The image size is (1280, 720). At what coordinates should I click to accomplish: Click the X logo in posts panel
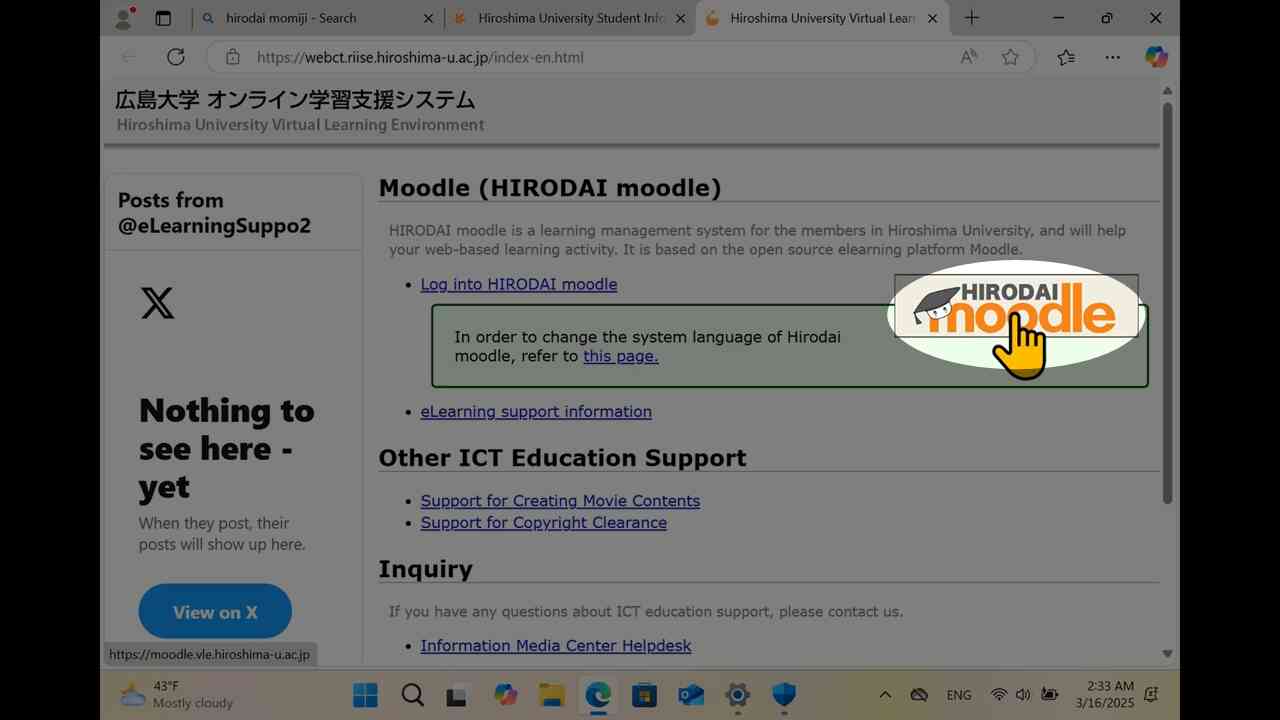pyautogui.click(x=158, y=303)
